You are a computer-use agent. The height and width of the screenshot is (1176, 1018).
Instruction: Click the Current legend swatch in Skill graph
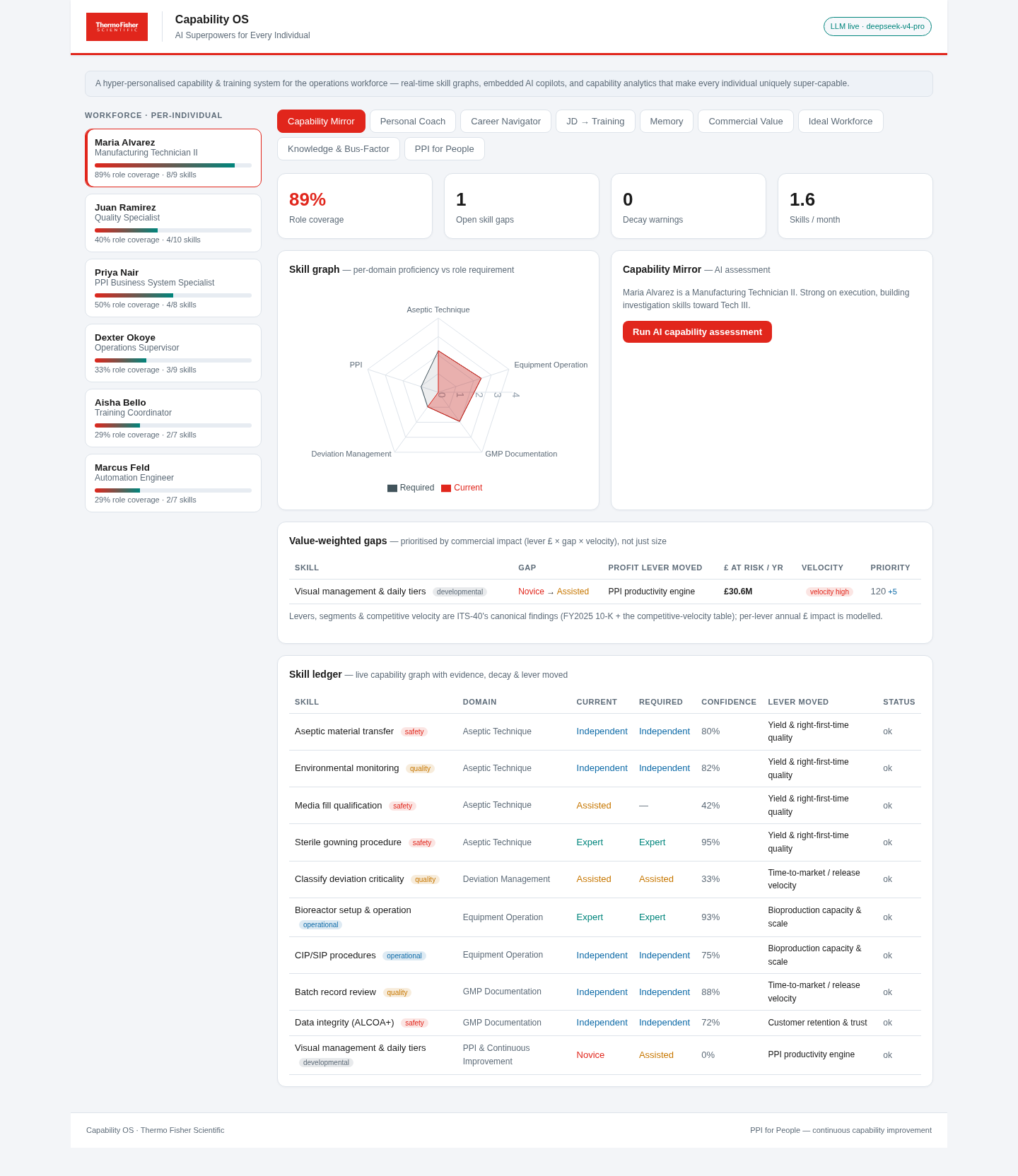pos(446,488)
